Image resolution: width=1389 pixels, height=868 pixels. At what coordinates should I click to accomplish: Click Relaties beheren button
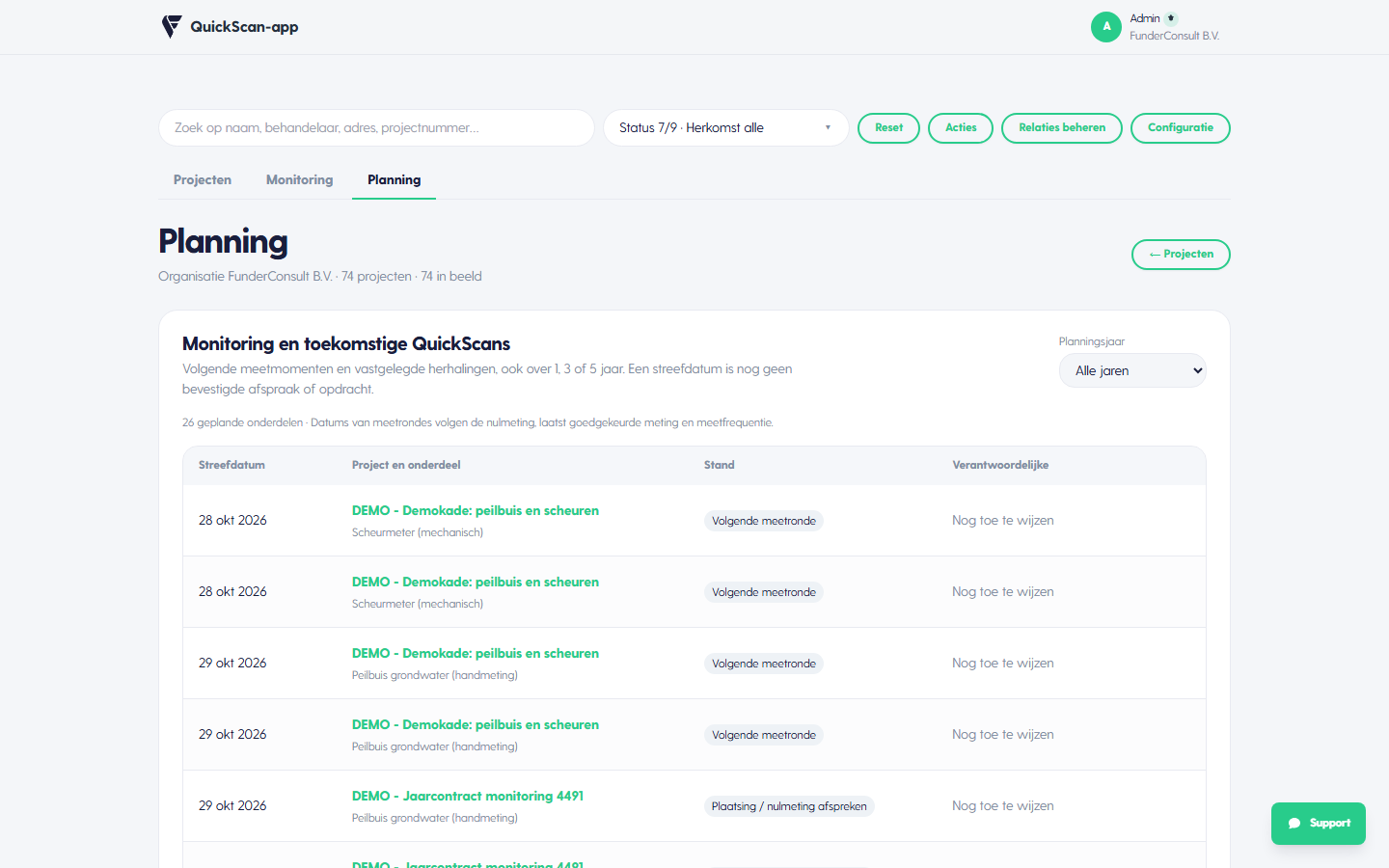(1062, 128)
